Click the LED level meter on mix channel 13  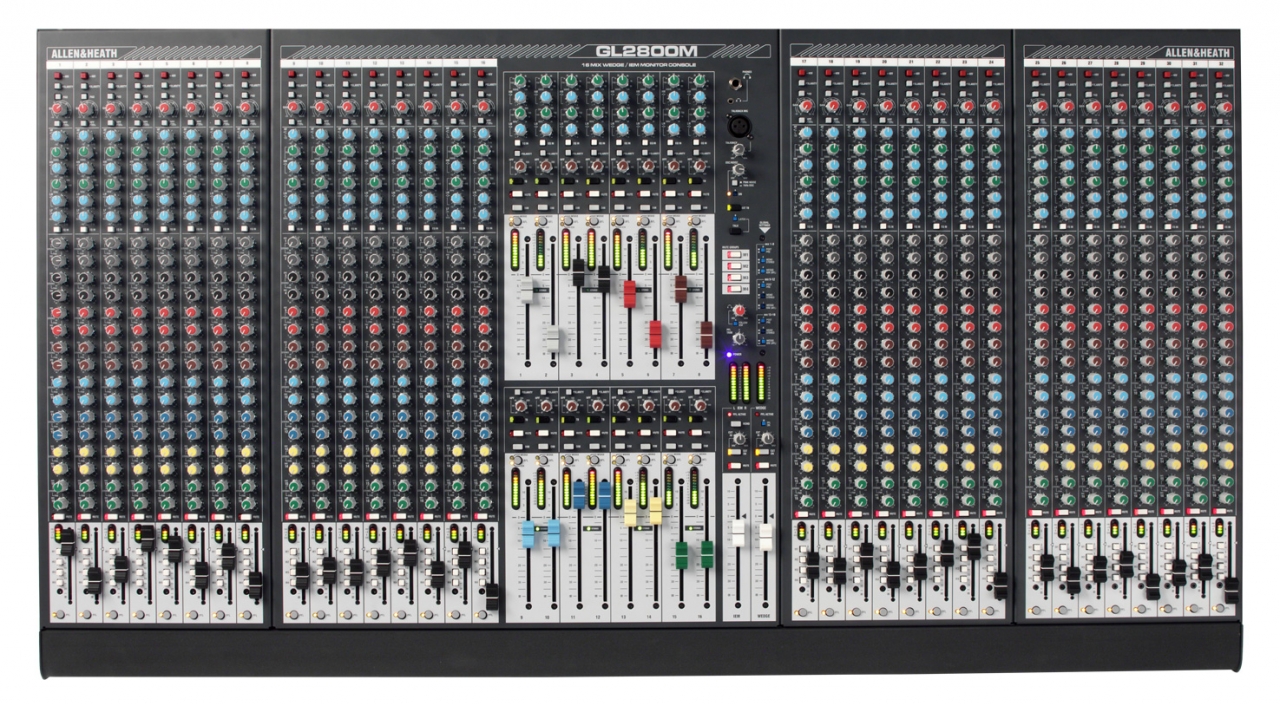(x=619, y=491)
